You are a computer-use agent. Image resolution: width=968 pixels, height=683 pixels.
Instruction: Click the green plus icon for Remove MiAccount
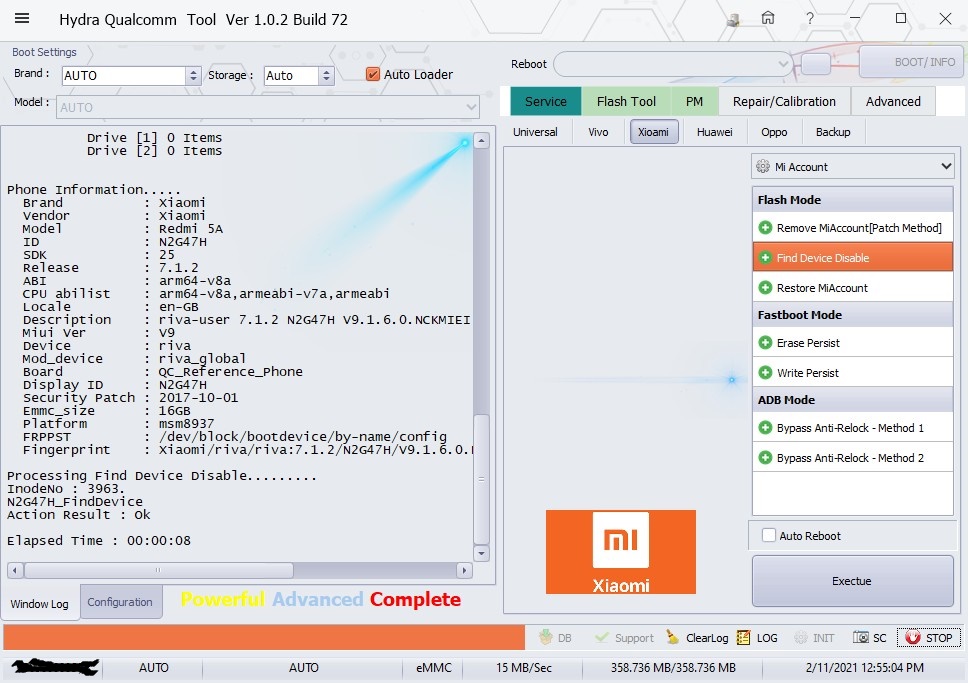tap(766, 228)
